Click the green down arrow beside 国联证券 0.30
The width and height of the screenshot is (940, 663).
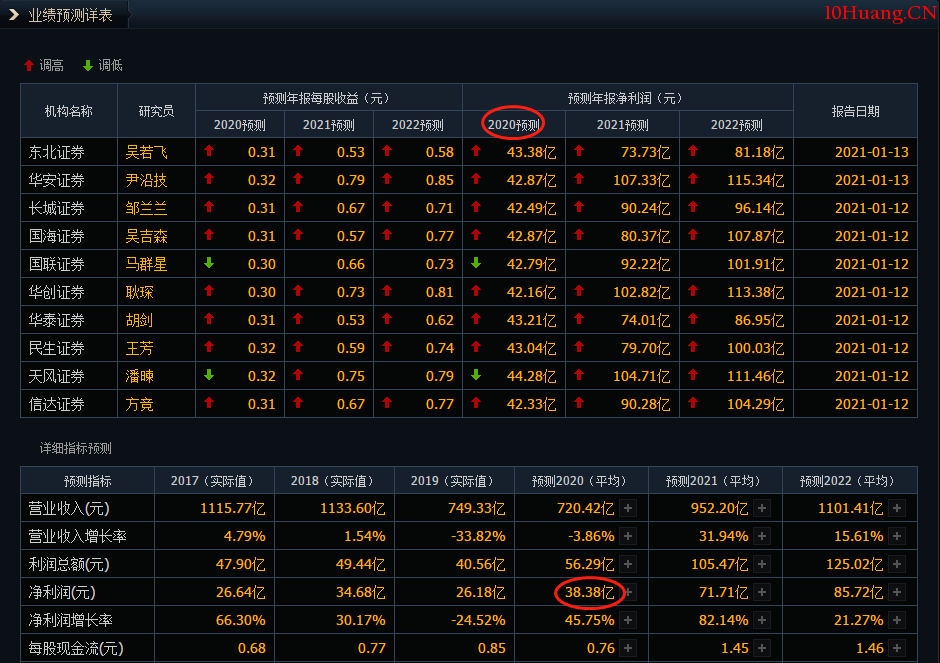tap(209, 263)
